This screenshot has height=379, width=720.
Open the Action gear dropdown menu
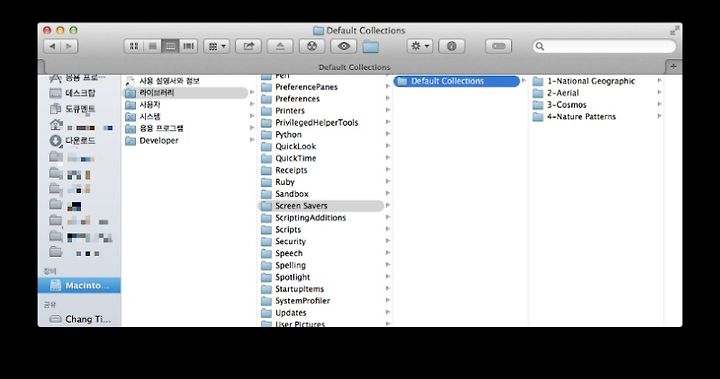click(420, 46)
